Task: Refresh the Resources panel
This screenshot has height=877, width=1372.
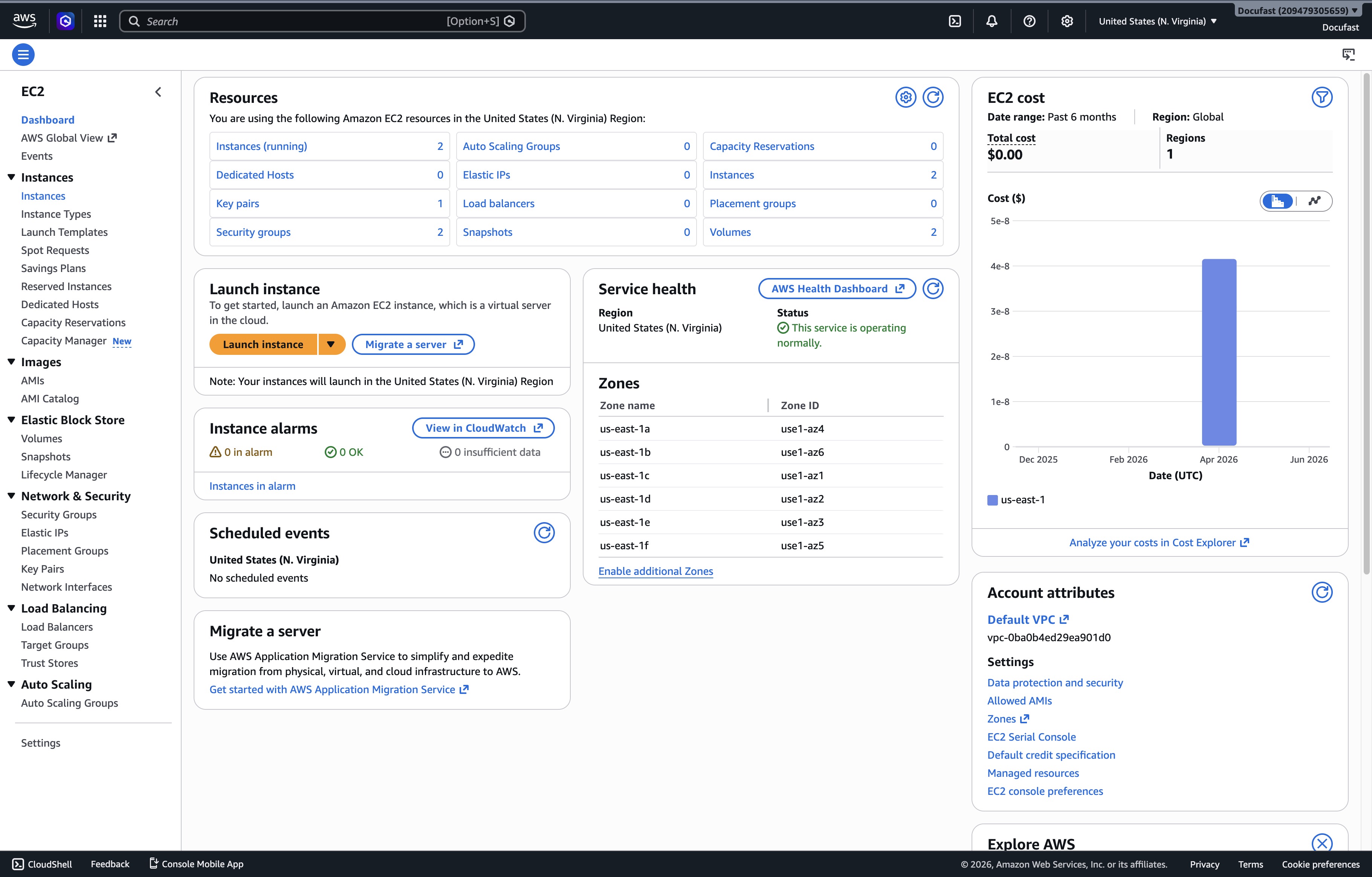Action: pyautogui.click(x=933, y=98)
